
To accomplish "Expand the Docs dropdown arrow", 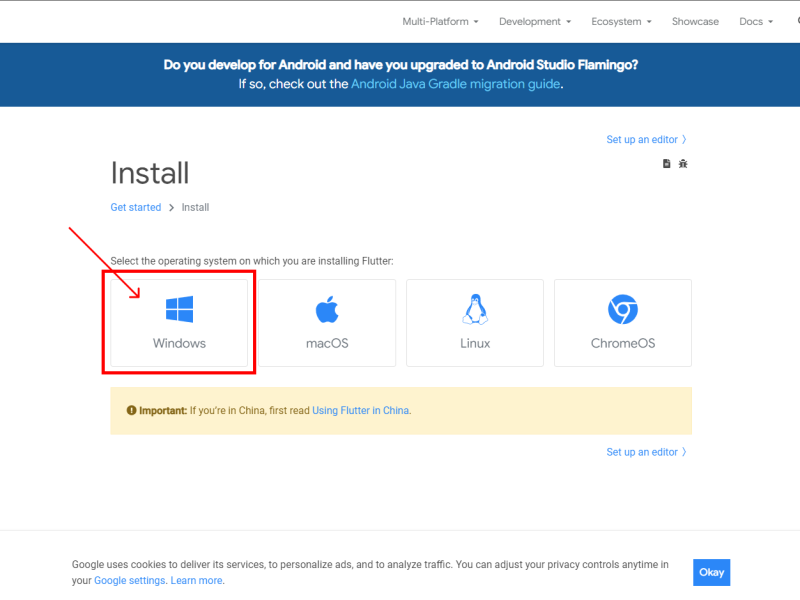I will [x=770, y=22].
